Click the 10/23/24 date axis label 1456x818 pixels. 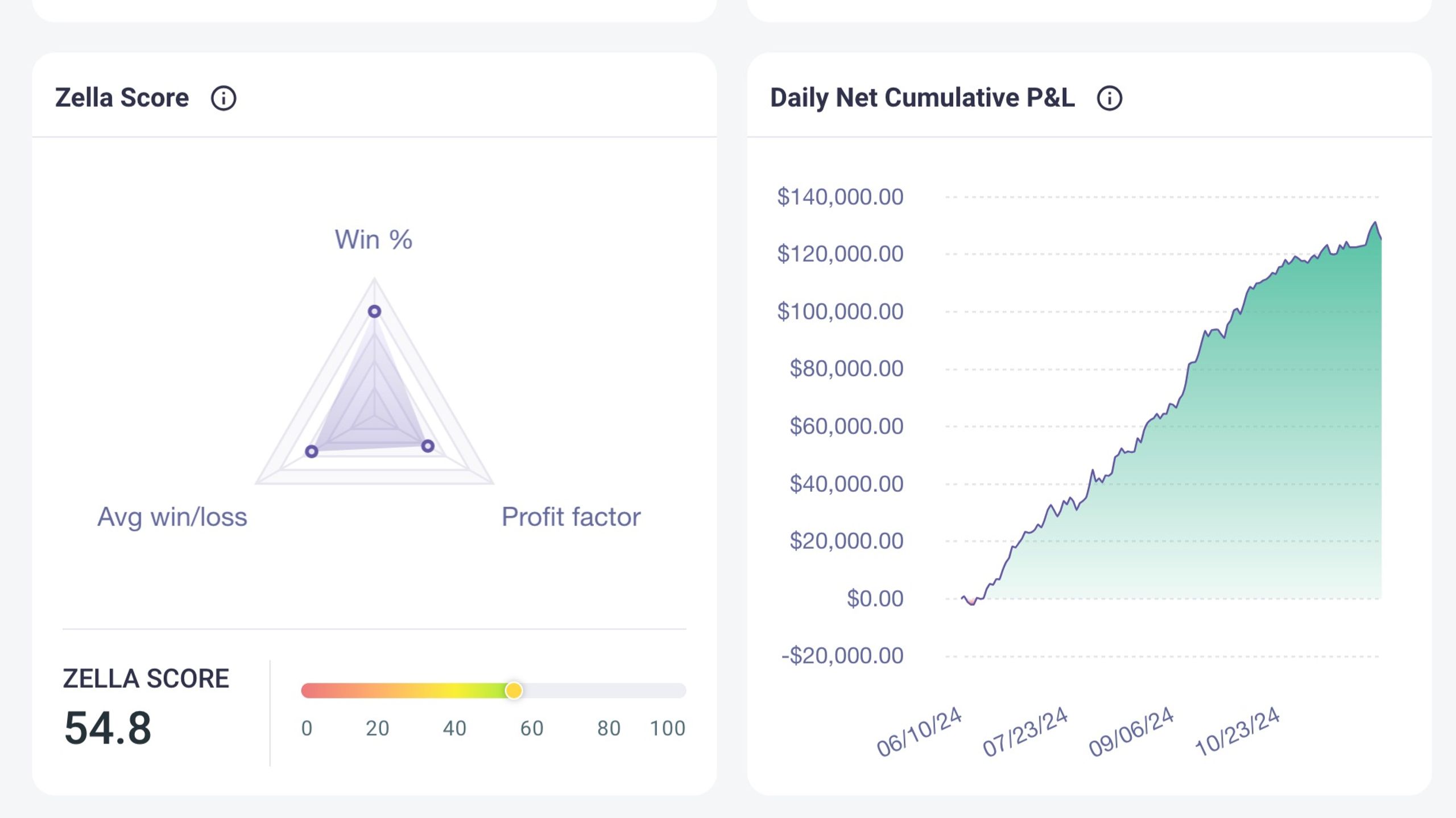[x=1237, y=732]
